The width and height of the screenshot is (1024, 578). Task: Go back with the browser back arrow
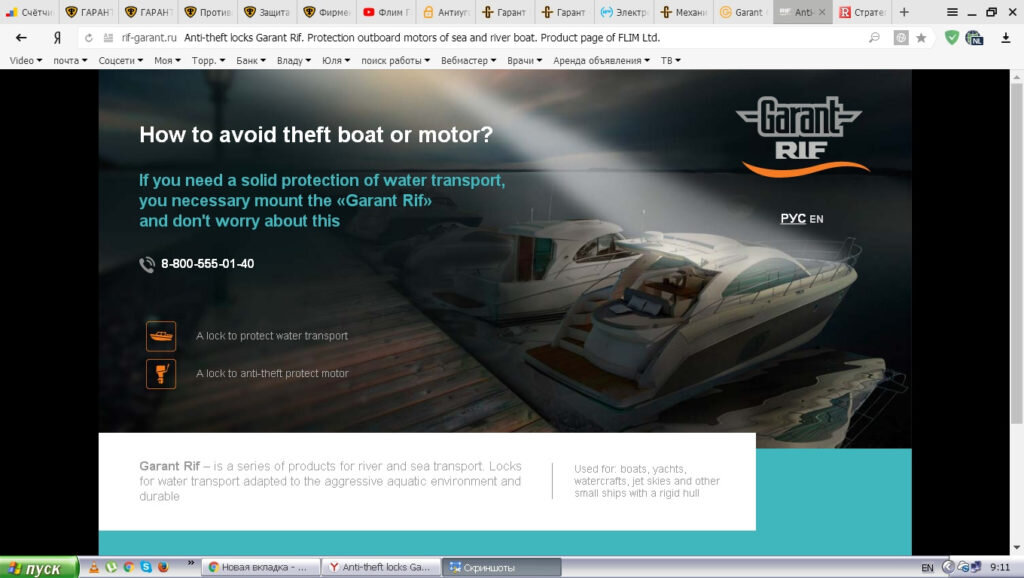(x=21, y=38)
